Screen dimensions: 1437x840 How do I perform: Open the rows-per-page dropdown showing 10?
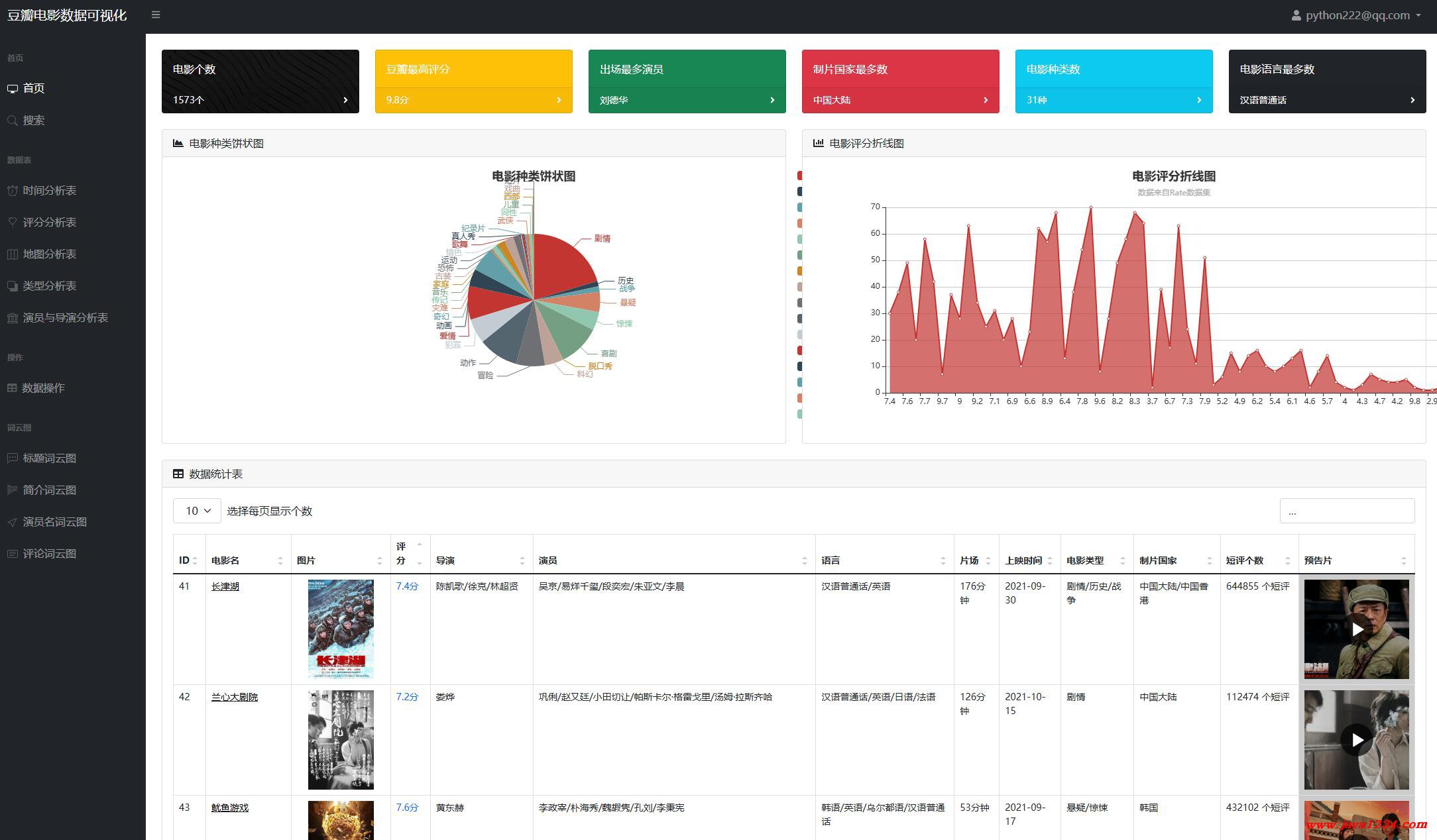(x=197, y=511)
